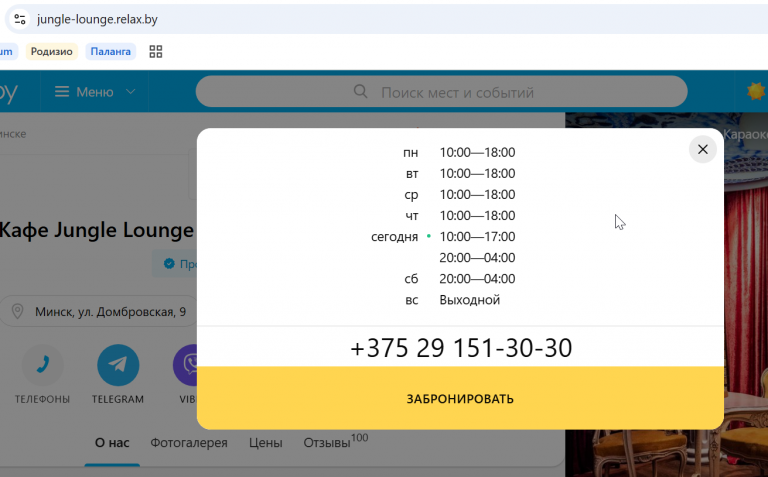The width and height of the screenshot is (768, 477).
Task: Click address Минск, ул. Домбровская, 9
Action: point(110,311)
